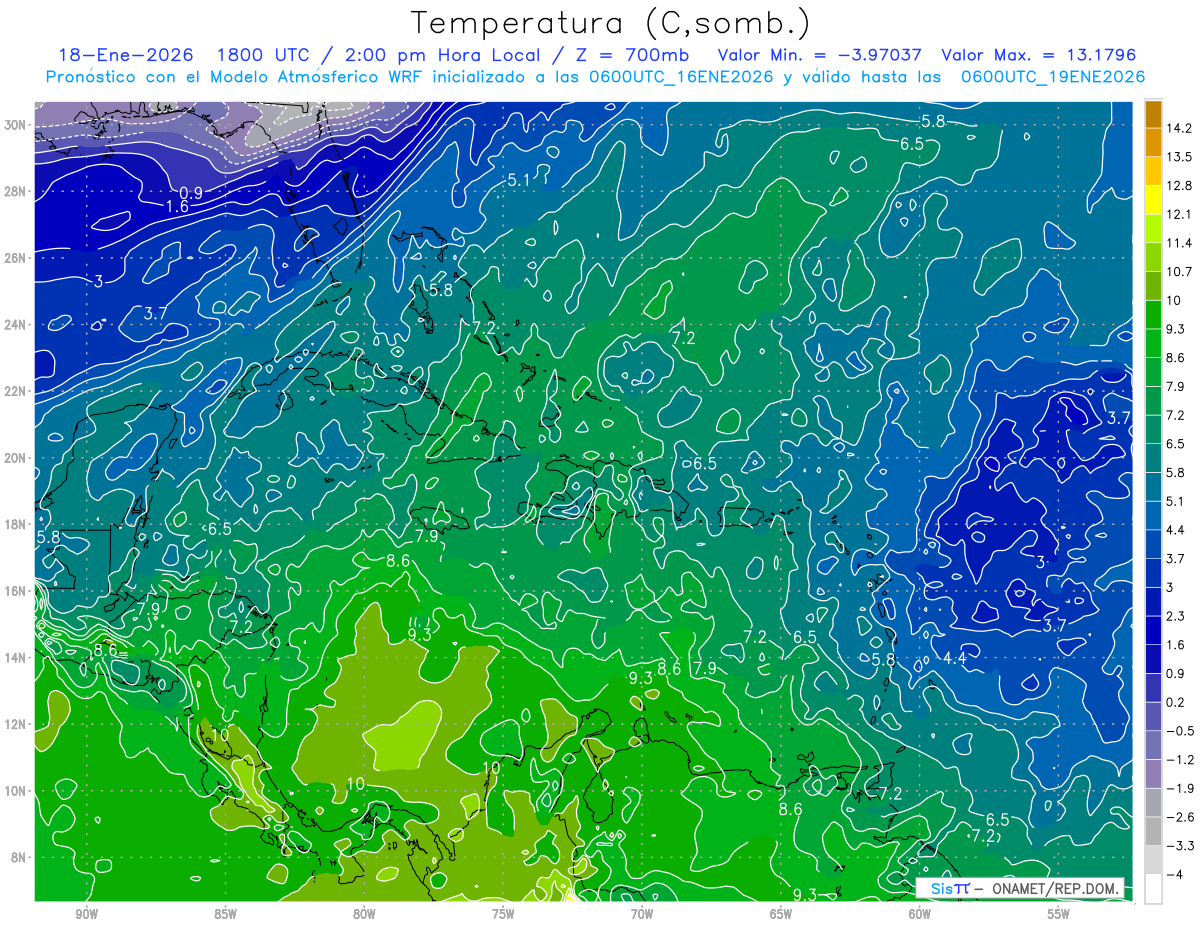Click the '18-Ene-2026' date in the header

(124, 54)
